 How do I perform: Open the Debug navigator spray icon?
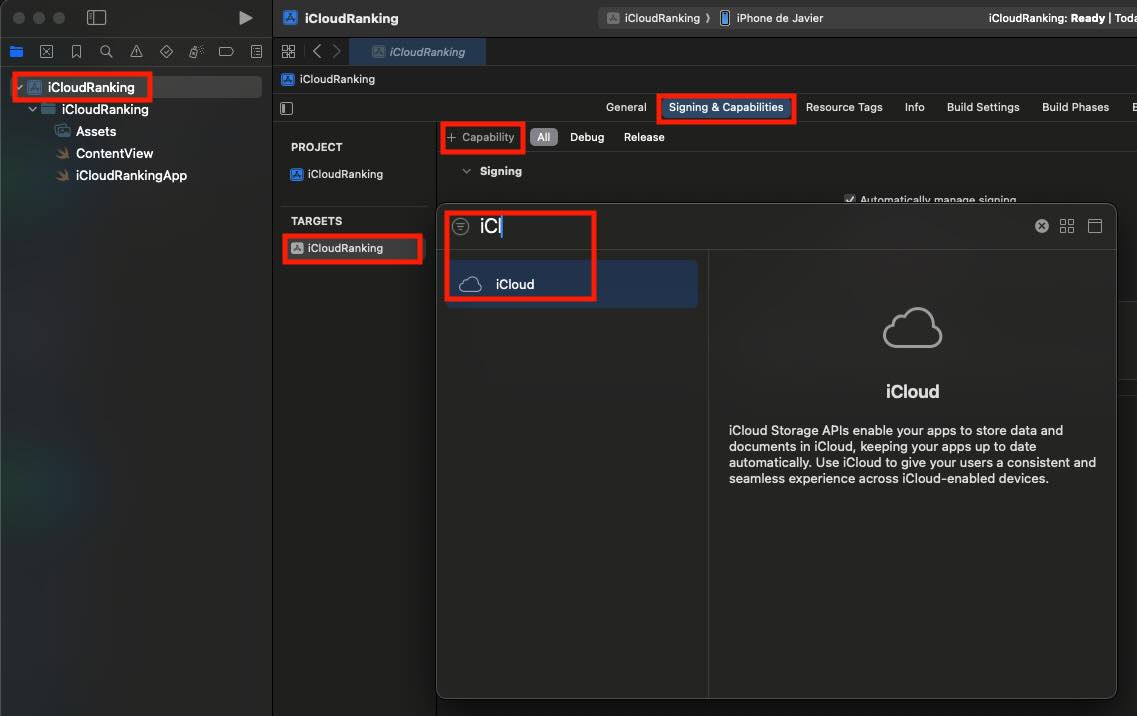[196, 52]
